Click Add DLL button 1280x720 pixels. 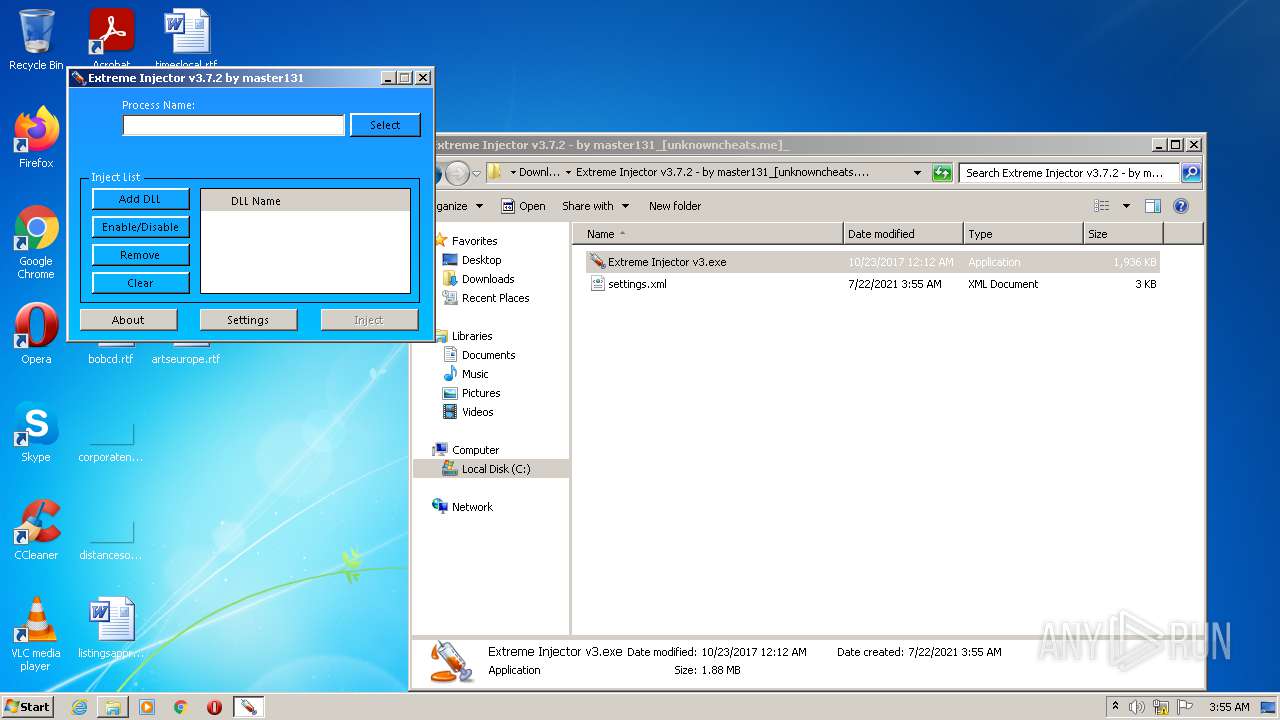(x=140, y=199)
